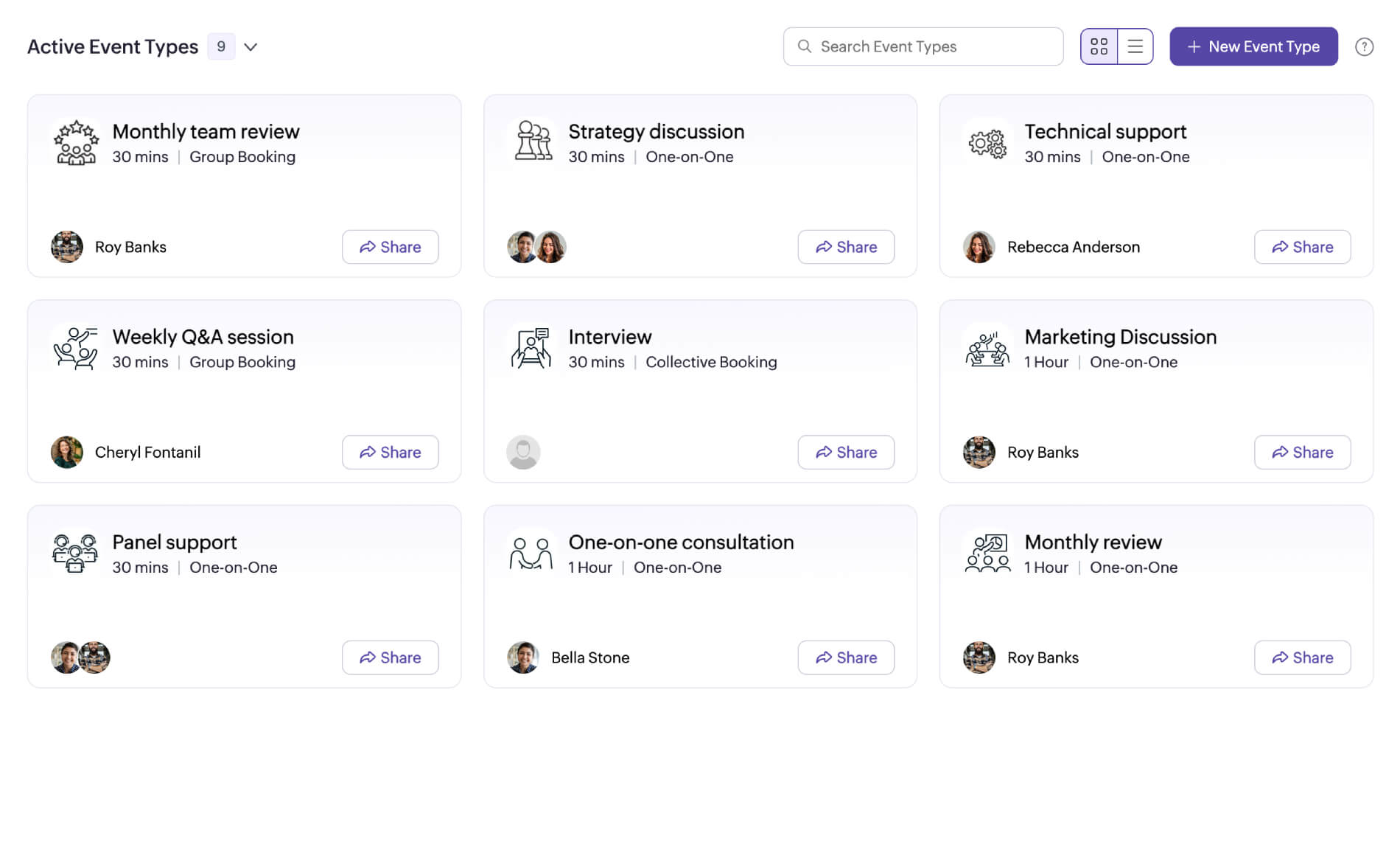Open the Technical support title

pyautogui.click(x=1105, y=131)
